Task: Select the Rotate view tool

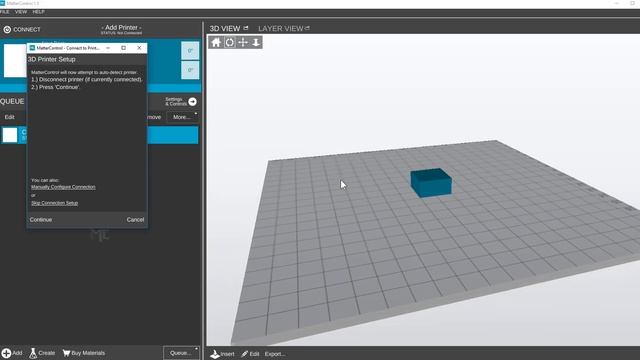Action: click(x=229, y=42)
